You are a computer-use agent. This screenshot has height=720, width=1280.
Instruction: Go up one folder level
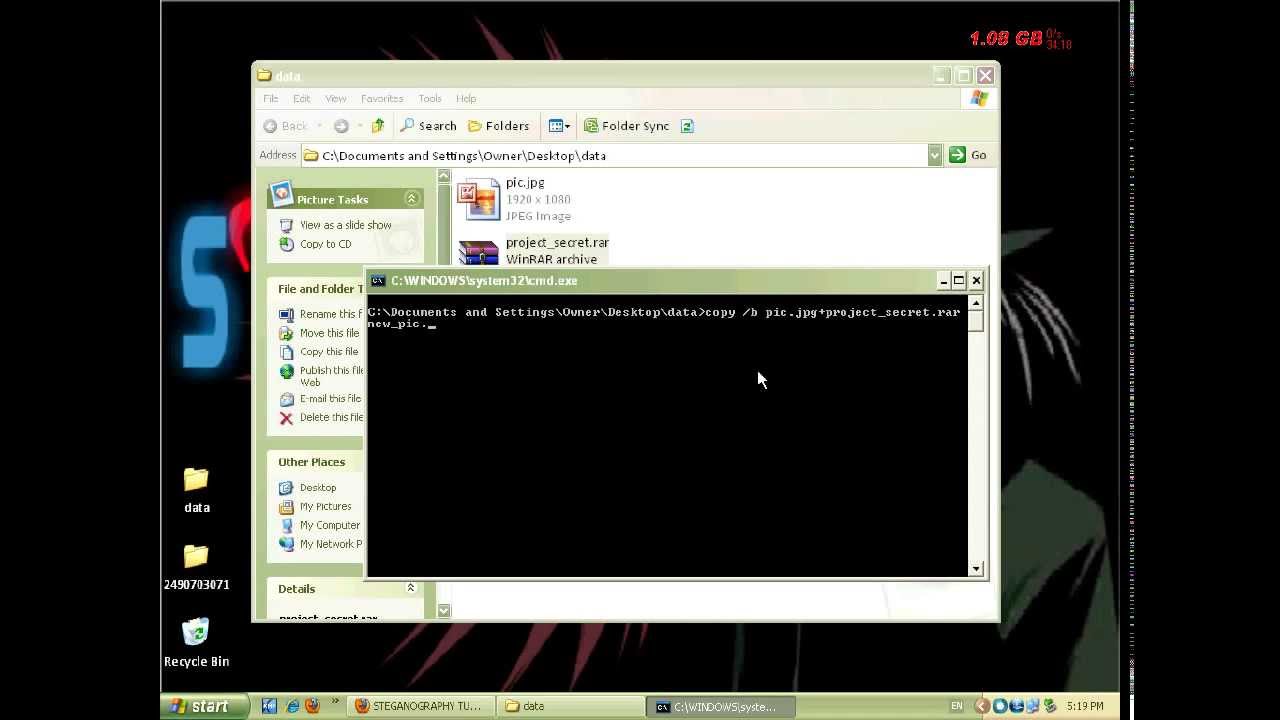378,126
